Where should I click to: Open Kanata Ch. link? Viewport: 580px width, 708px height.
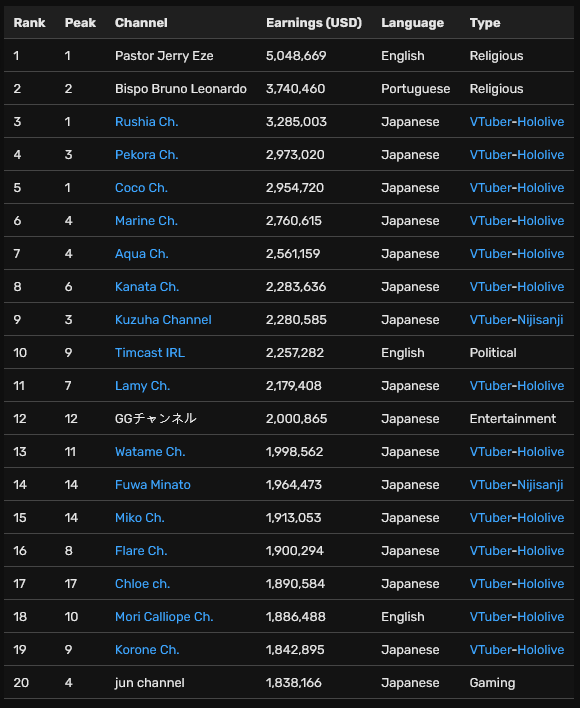click(x=147, y=287)
